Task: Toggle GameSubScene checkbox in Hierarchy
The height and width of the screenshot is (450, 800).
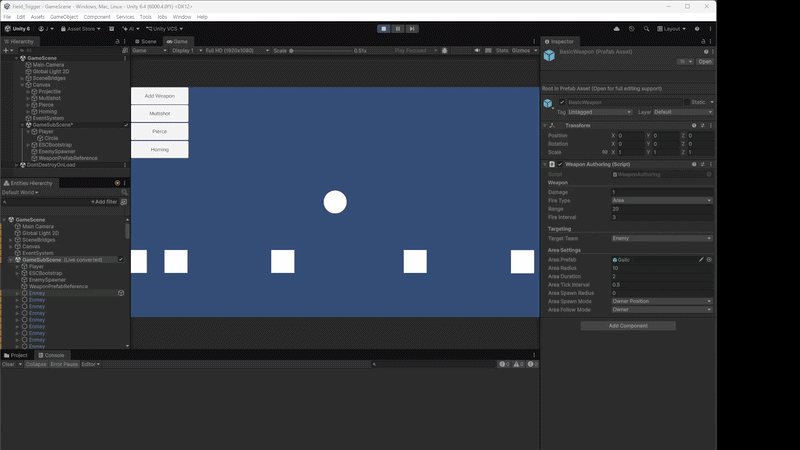Action: (126, 125)
